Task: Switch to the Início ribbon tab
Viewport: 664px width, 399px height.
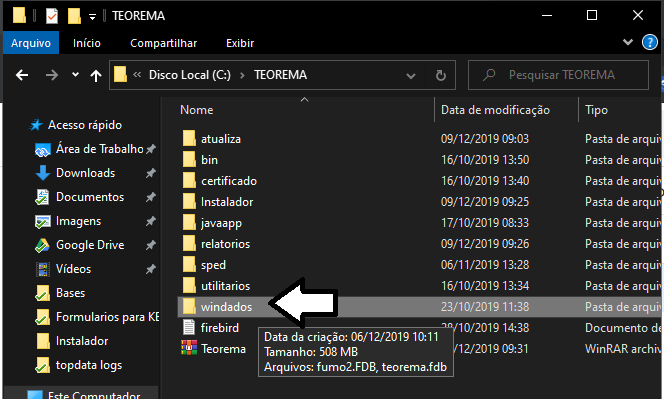Action: tap(87, 43)
